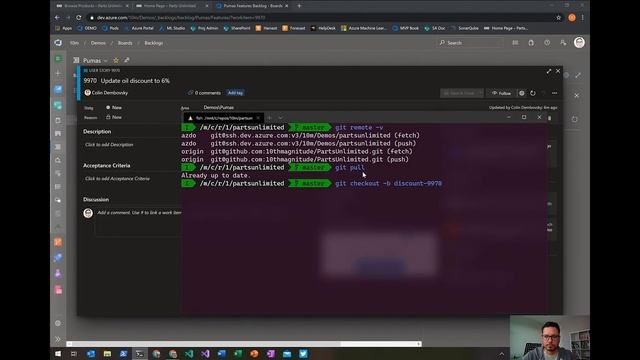Open the Apps bookmark
The width and height of the screenshot is (640, 360).
click(x=64, y=28)
